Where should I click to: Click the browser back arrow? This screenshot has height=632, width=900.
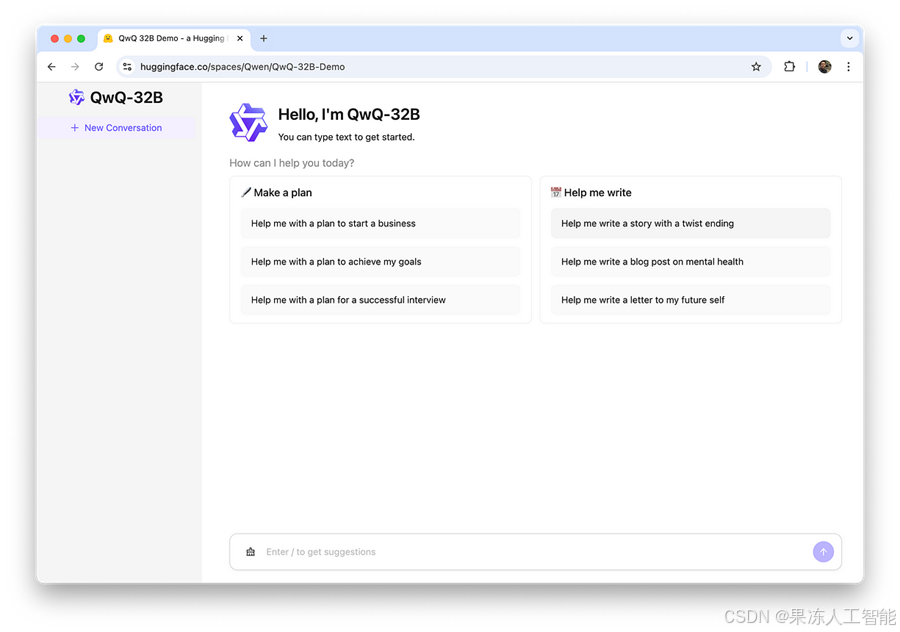coord(52,67)
